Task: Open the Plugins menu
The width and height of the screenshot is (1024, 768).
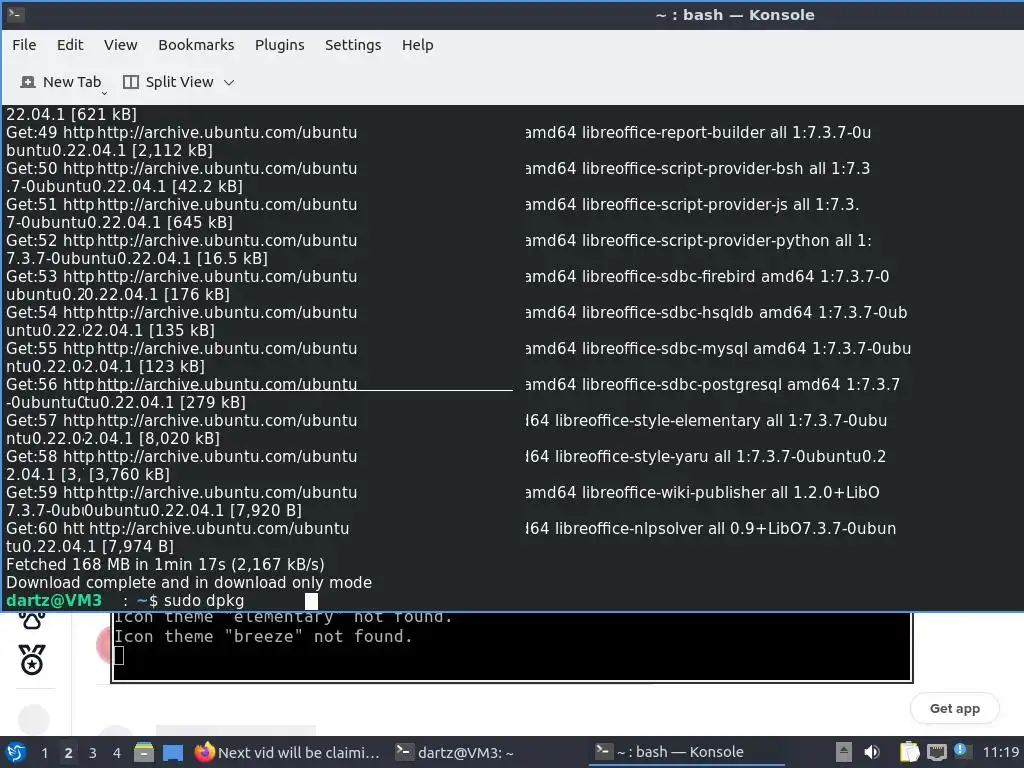Action: [x=280, y=45]
